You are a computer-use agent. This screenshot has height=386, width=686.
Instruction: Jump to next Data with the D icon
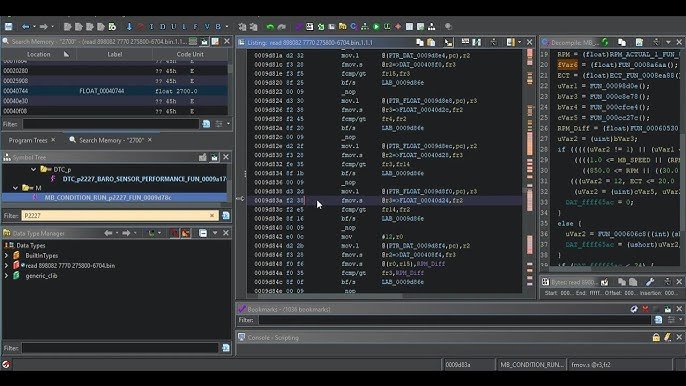click(163, 27)
